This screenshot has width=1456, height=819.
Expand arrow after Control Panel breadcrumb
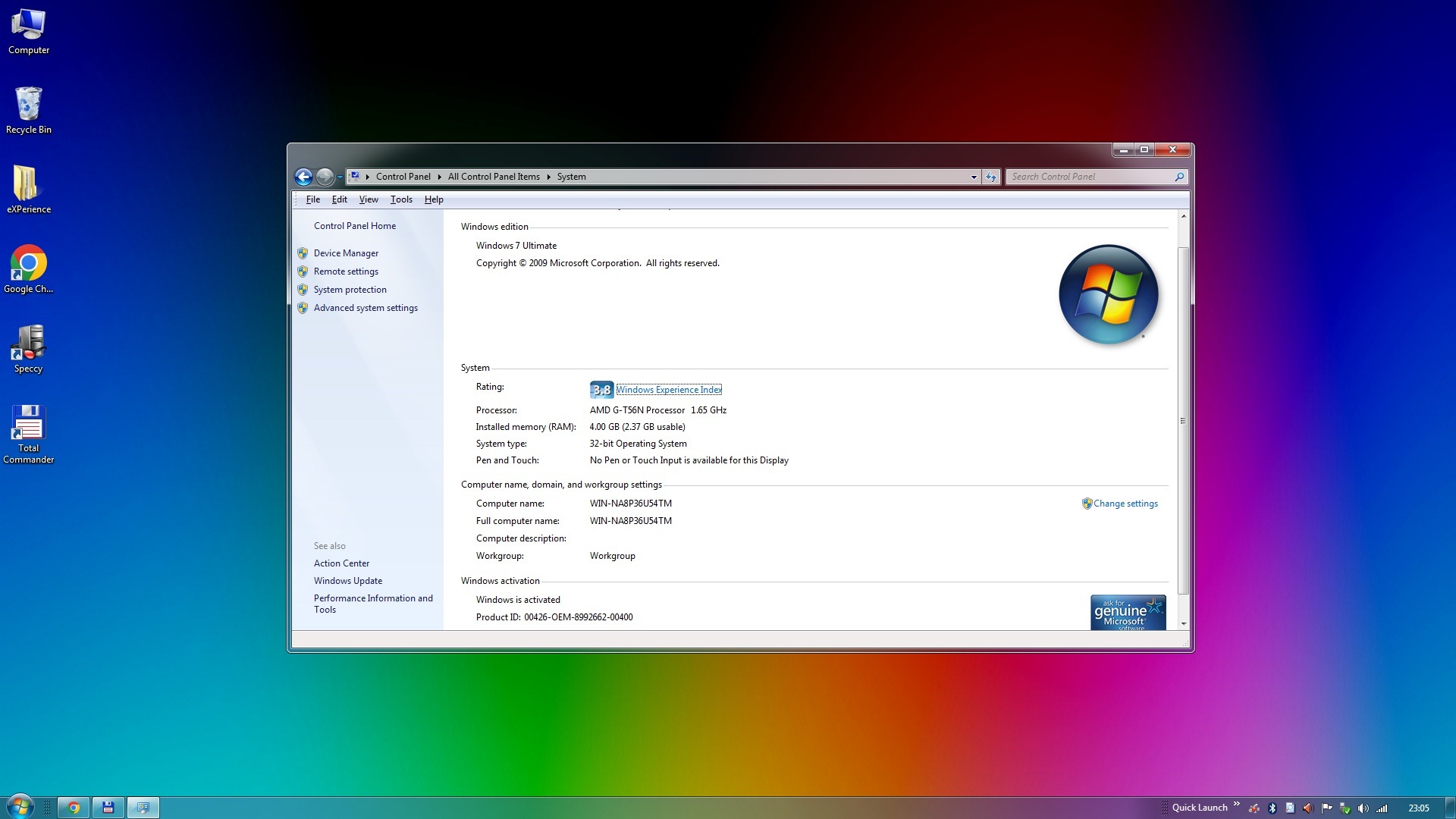coord(439,177)
